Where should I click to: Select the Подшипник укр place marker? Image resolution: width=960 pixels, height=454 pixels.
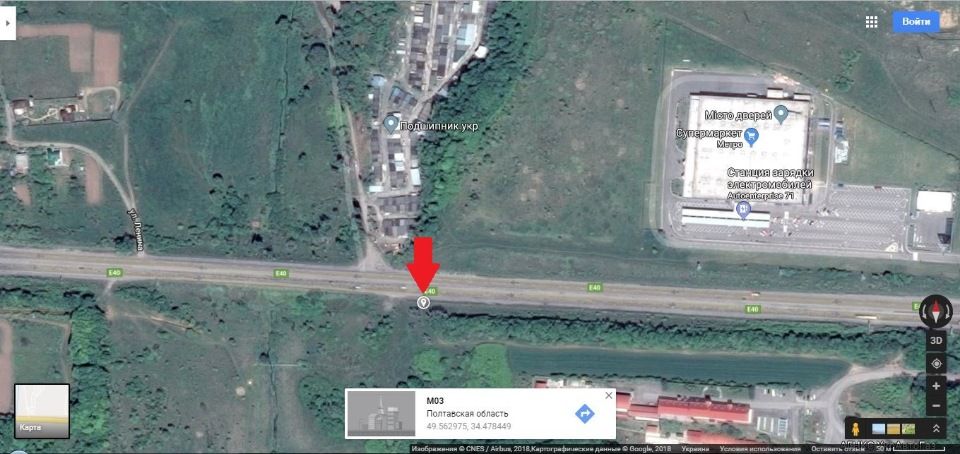coord(391,124)
